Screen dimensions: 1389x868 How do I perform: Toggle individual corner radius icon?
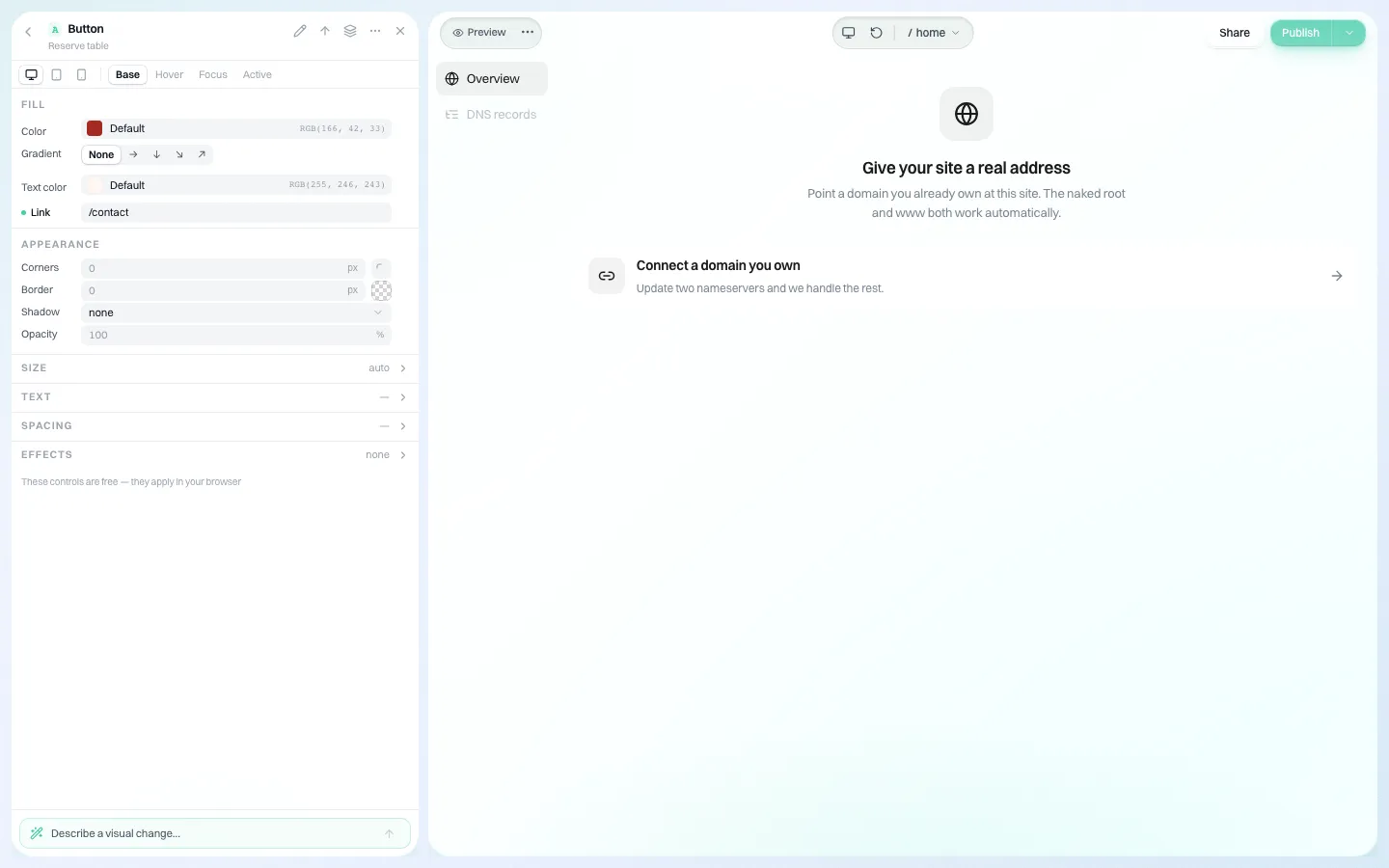tap(381, 268)
